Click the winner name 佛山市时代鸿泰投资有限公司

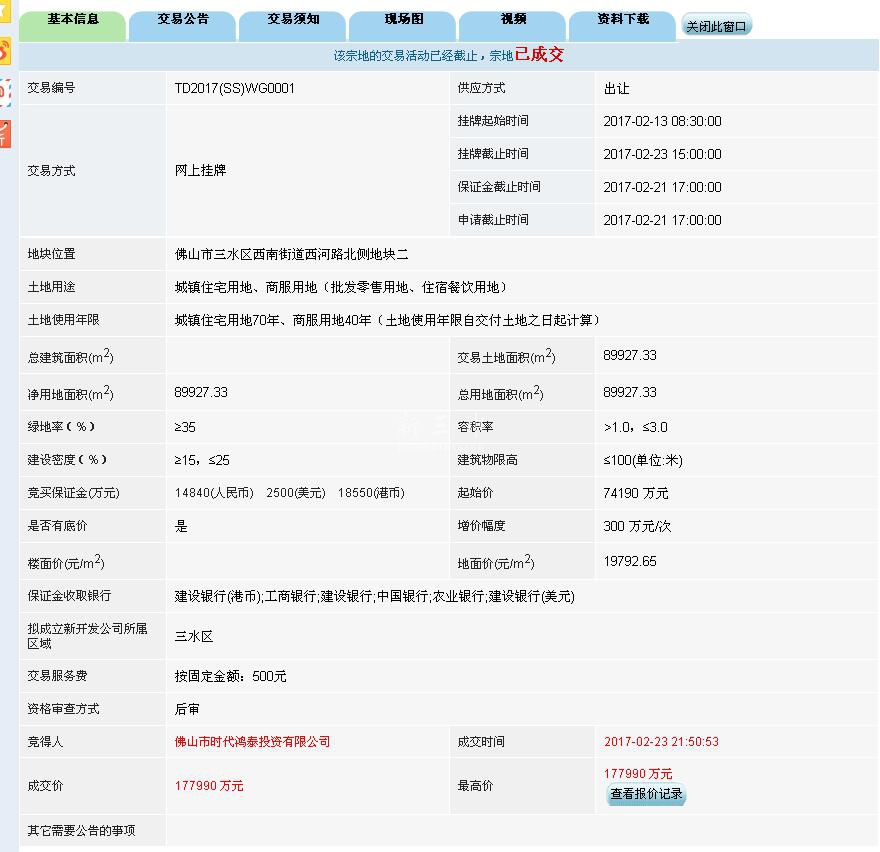(252, 742)
